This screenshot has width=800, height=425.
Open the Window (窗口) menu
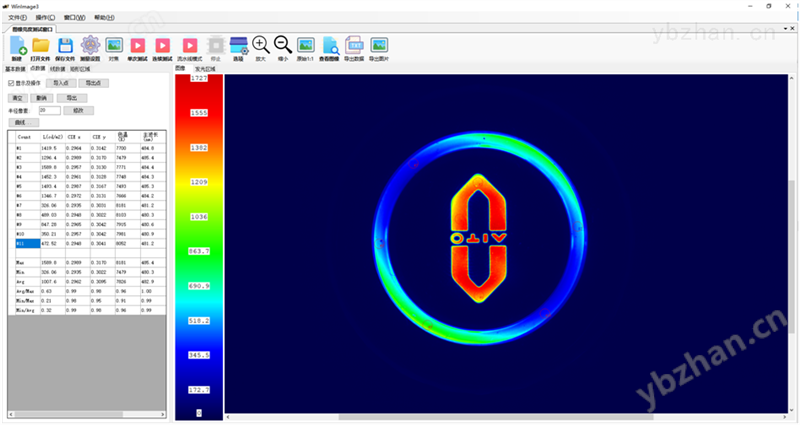click(74, 17)
